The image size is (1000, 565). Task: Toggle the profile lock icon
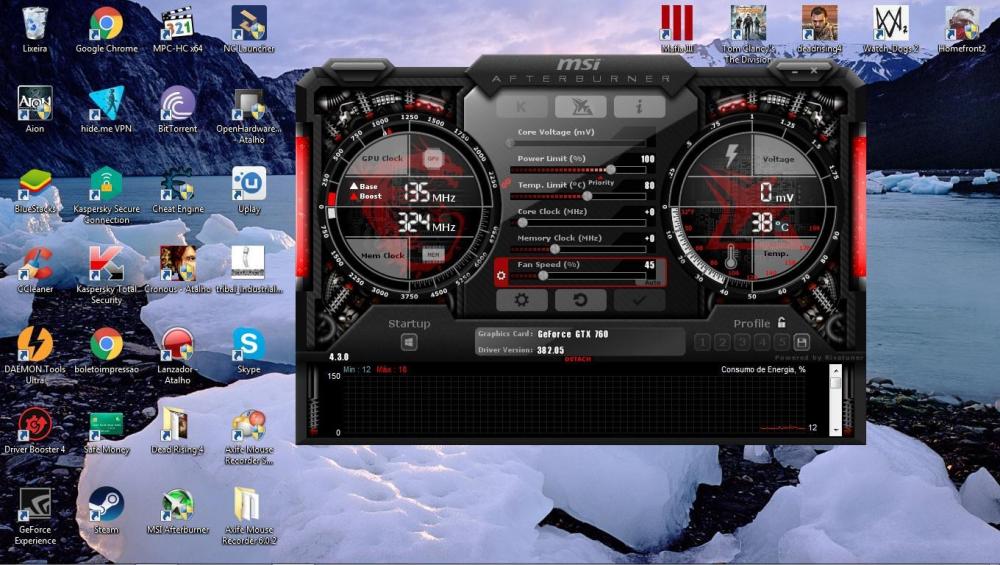click(x=781, y=323)
